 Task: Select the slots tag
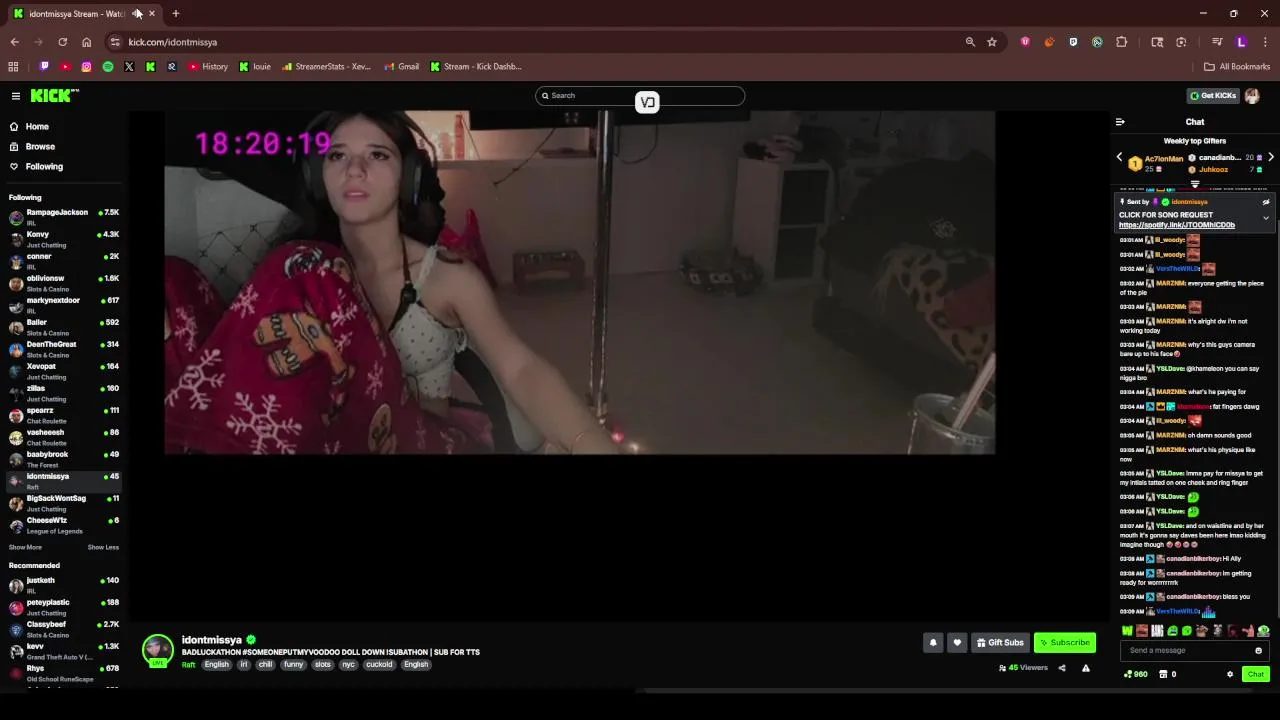click(322, 665)
